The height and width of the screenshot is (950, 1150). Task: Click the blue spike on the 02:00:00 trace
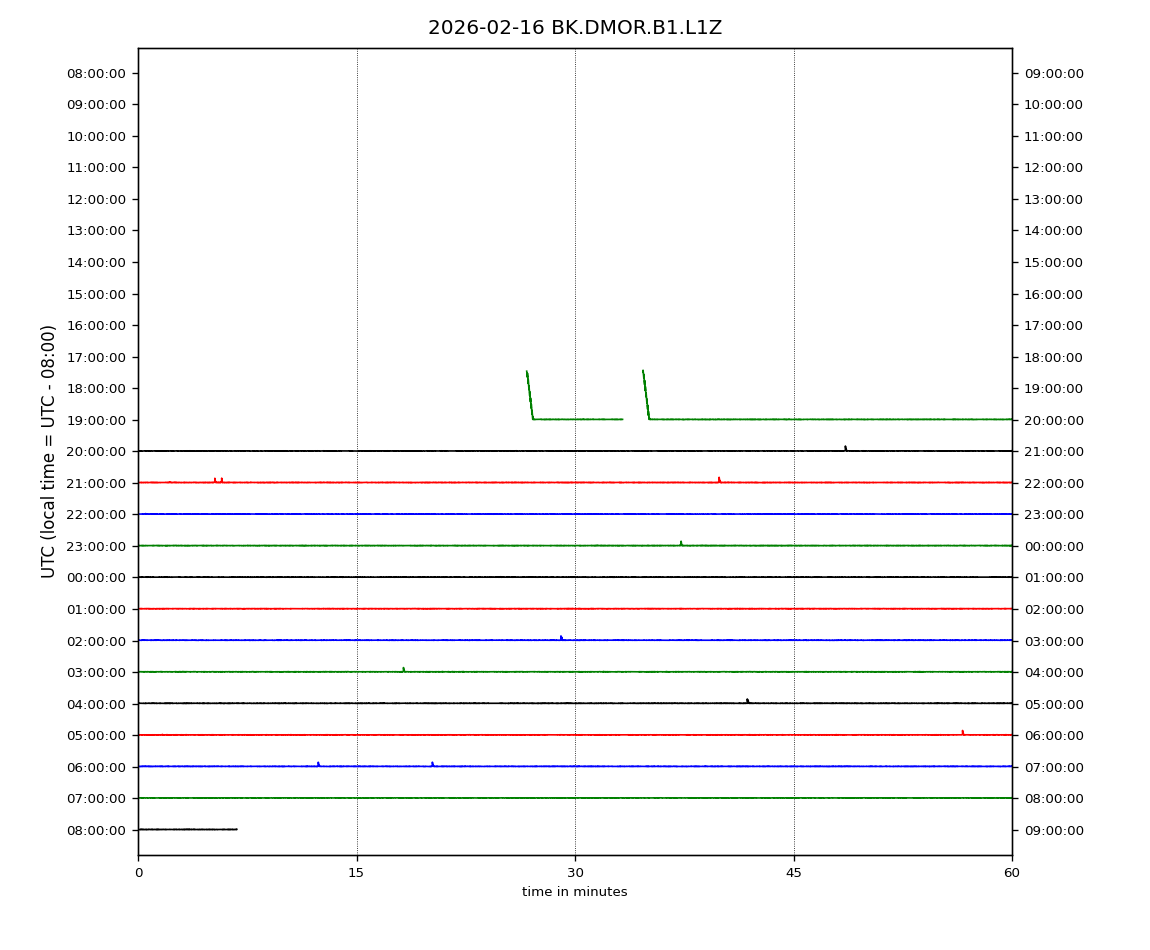pos(561,637)
